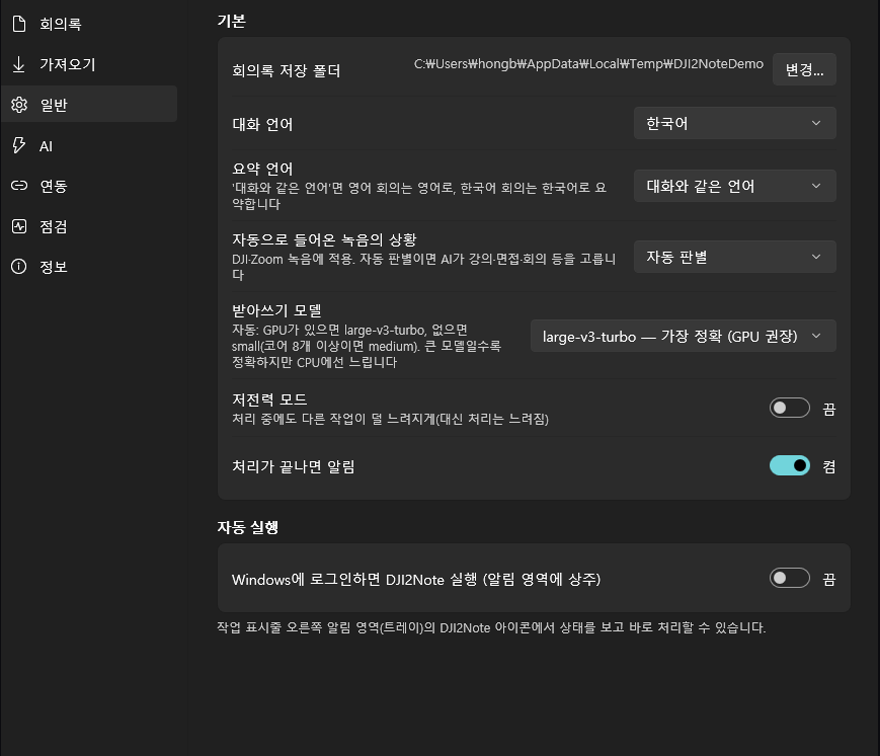Select the 일반 sidebar page

(89, 104)
